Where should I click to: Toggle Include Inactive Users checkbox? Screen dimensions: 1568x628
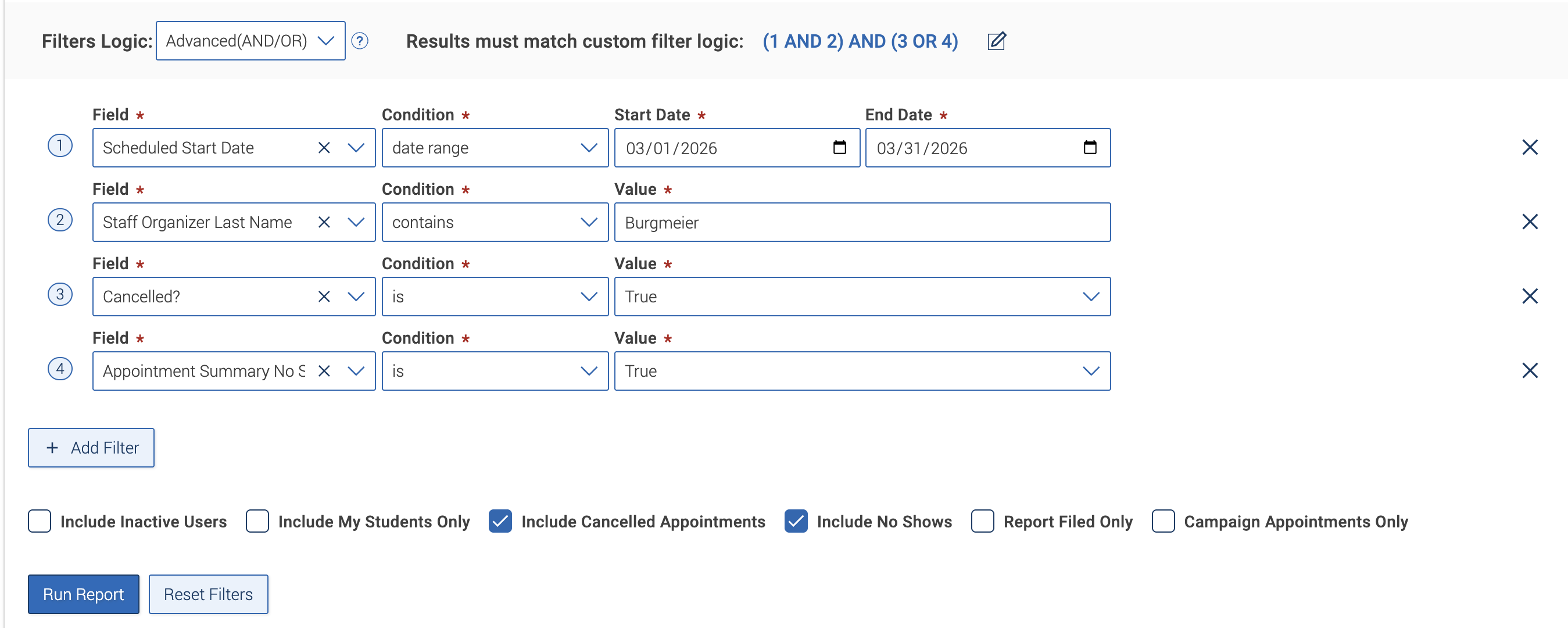(40, 522)
